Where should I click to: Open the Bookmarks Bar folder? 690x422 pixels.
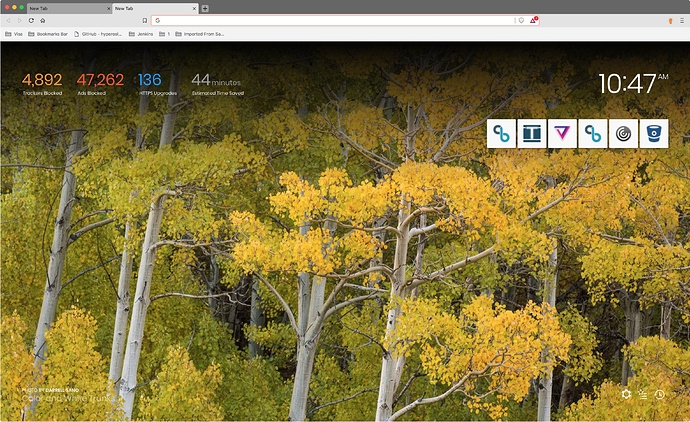pyautogui.click(x=48, y=34)
